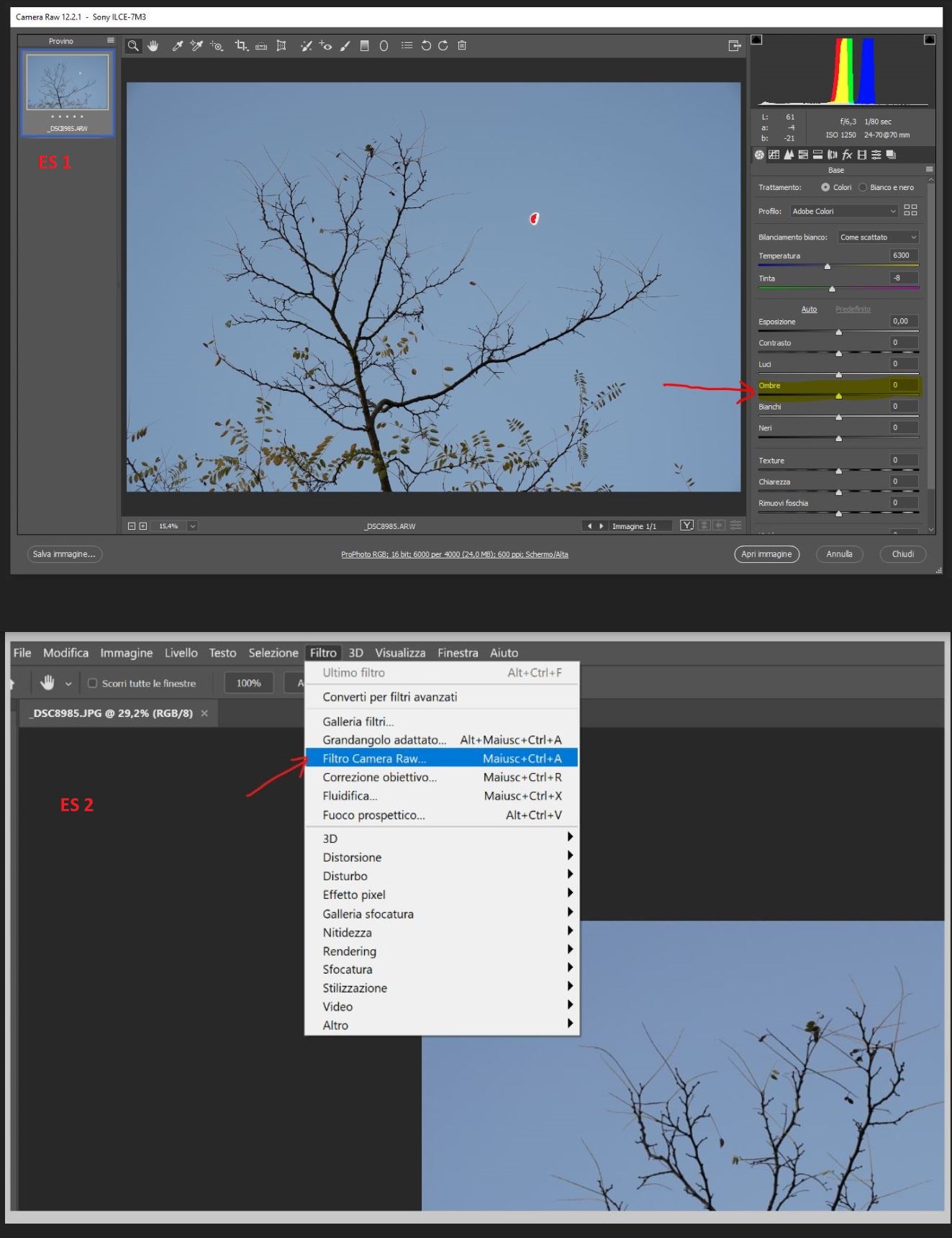Open the Immagine menu in the menu bar

click(x=126, y=653)
